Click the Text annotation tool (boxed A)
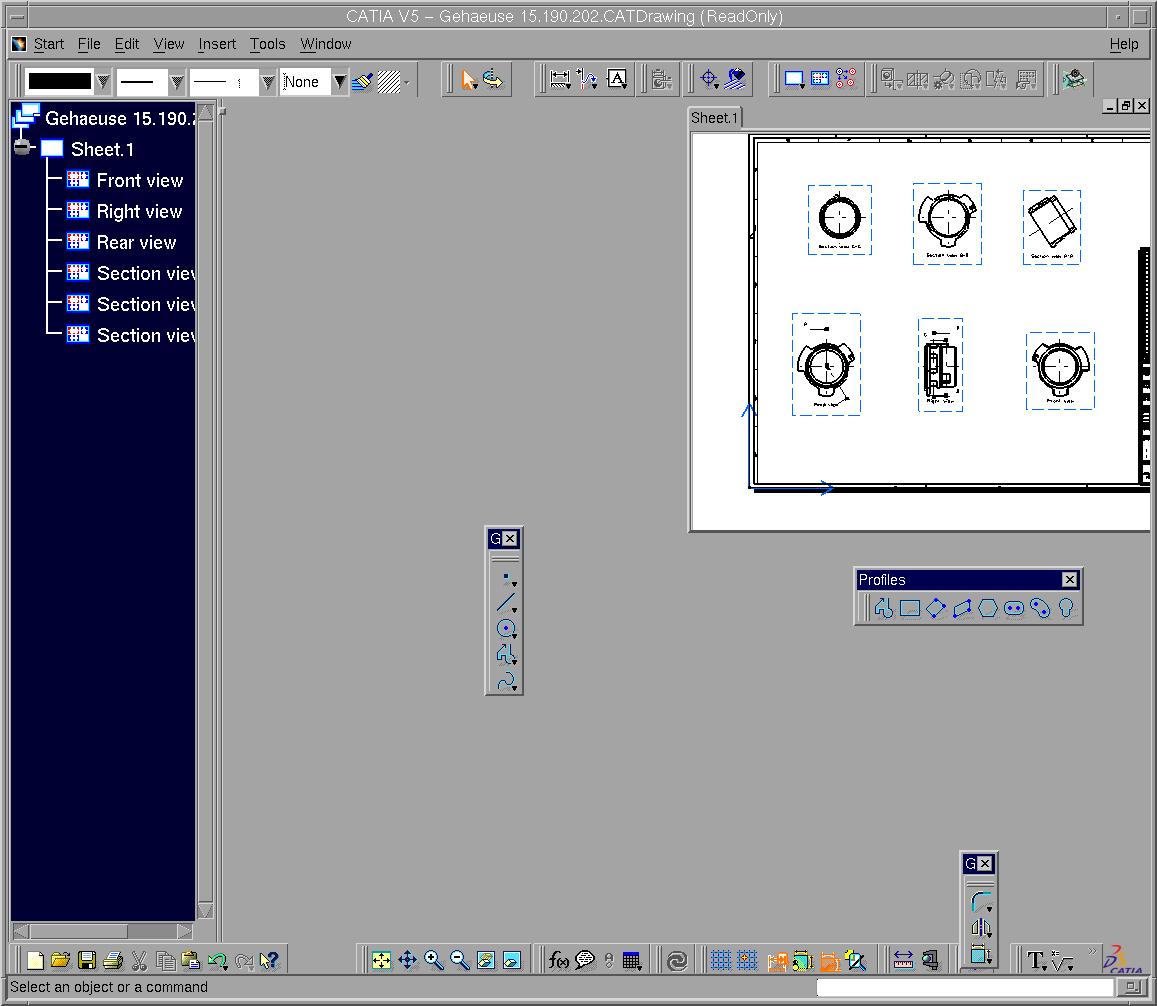Viewport: 1157px width, 1006px height. click(x=617, y=79)
